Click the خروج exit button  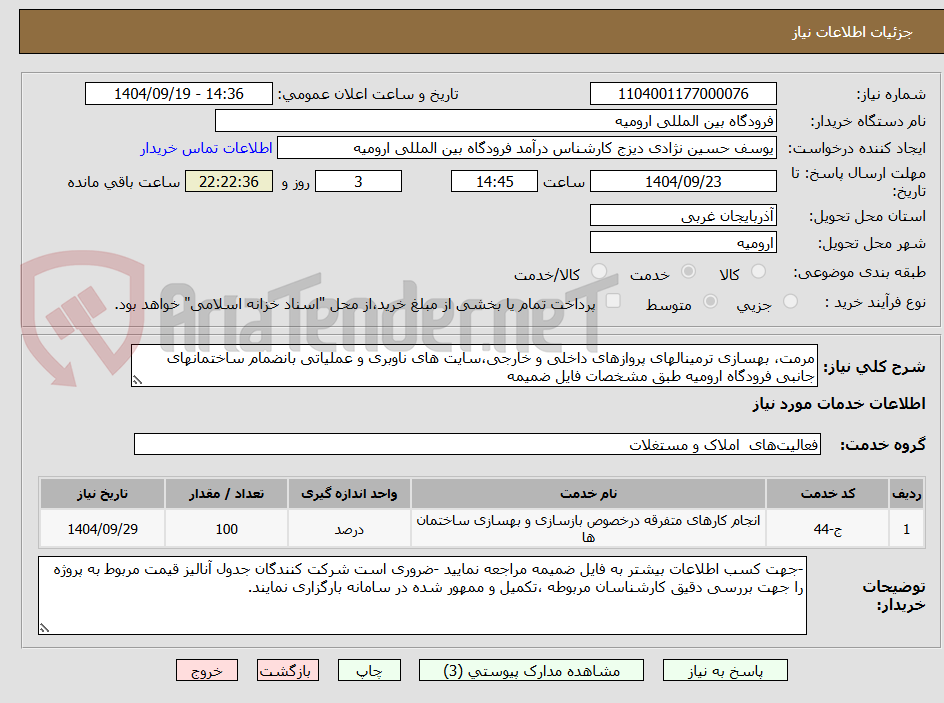[207, 670]
